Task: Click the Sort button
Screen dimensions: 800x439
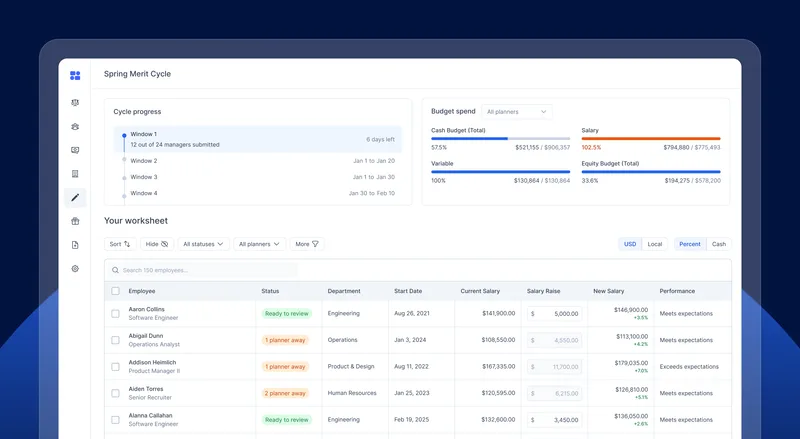Action: (120, 244)
